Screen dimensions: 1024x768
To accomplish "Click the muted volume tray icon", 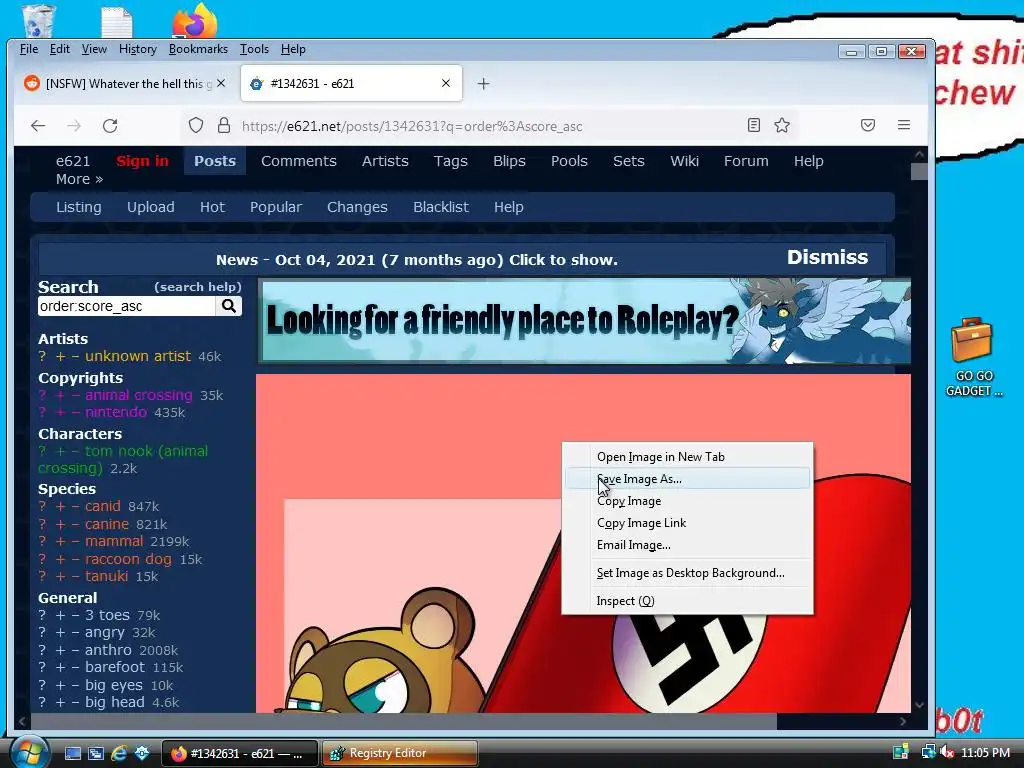I will [x=948, y=752].
